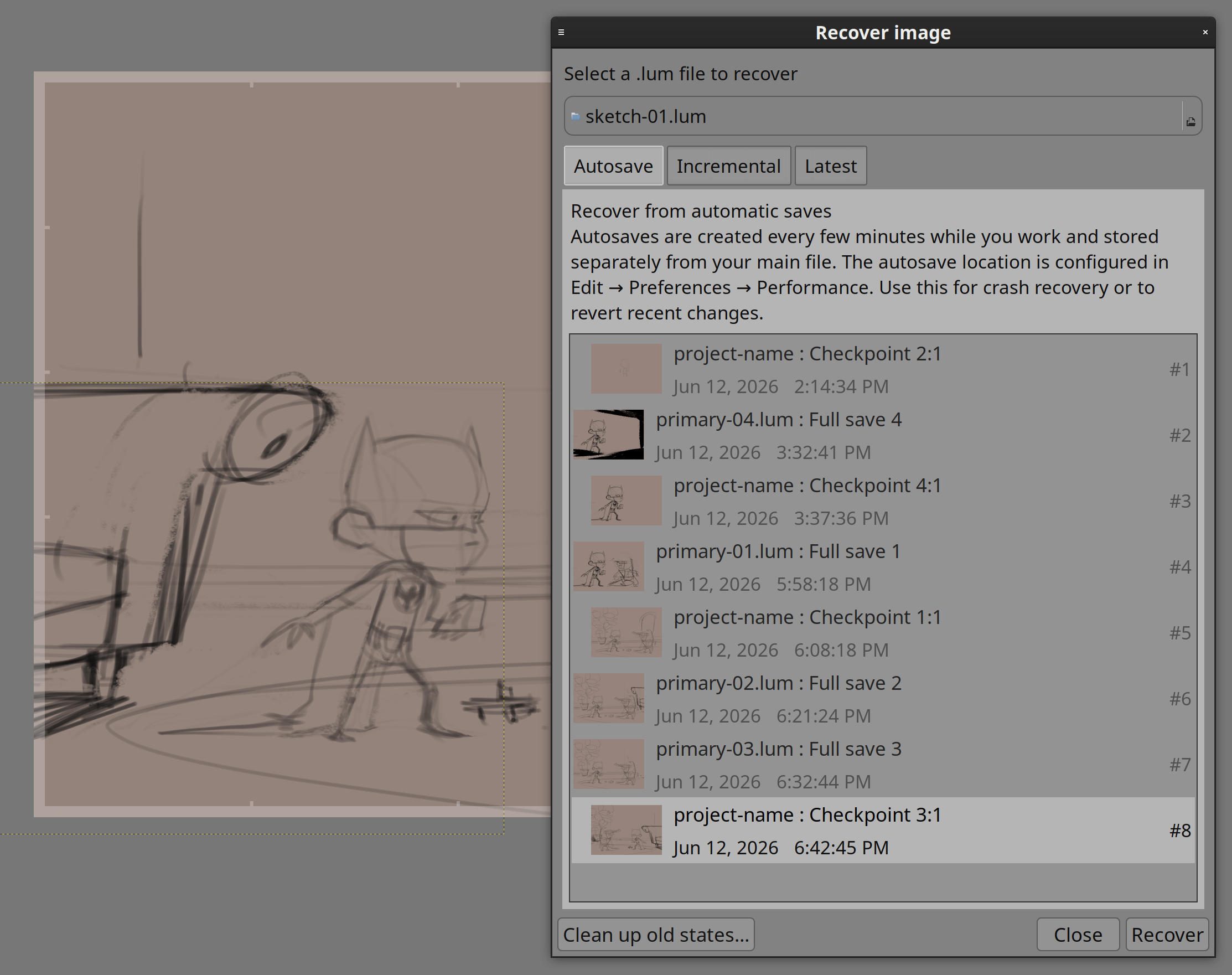Viewport: 1232px width, 975px height.
Task: Click the timestamp "2:14:34 PM"
Action: [841, 386]
